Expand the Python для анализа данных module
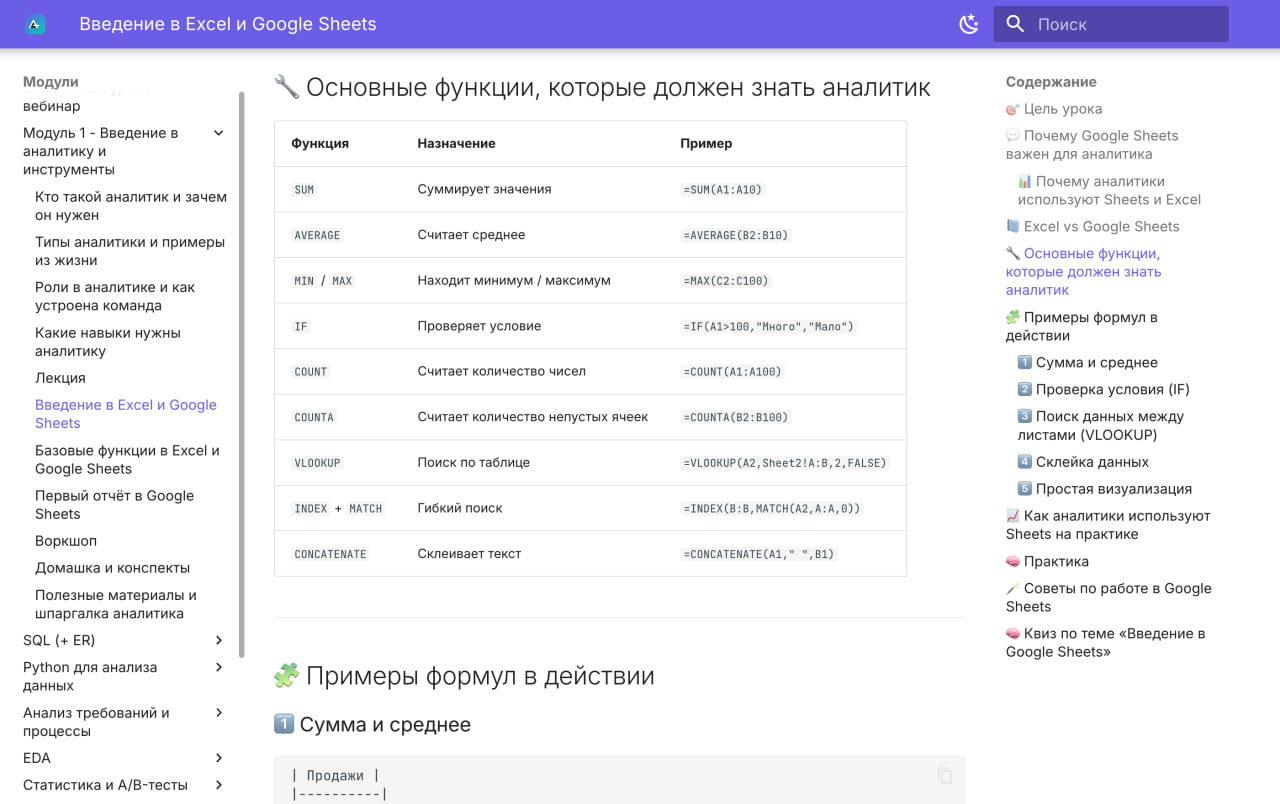The width and height of the screenshot is (1280, 804). (x=219, y=667)
